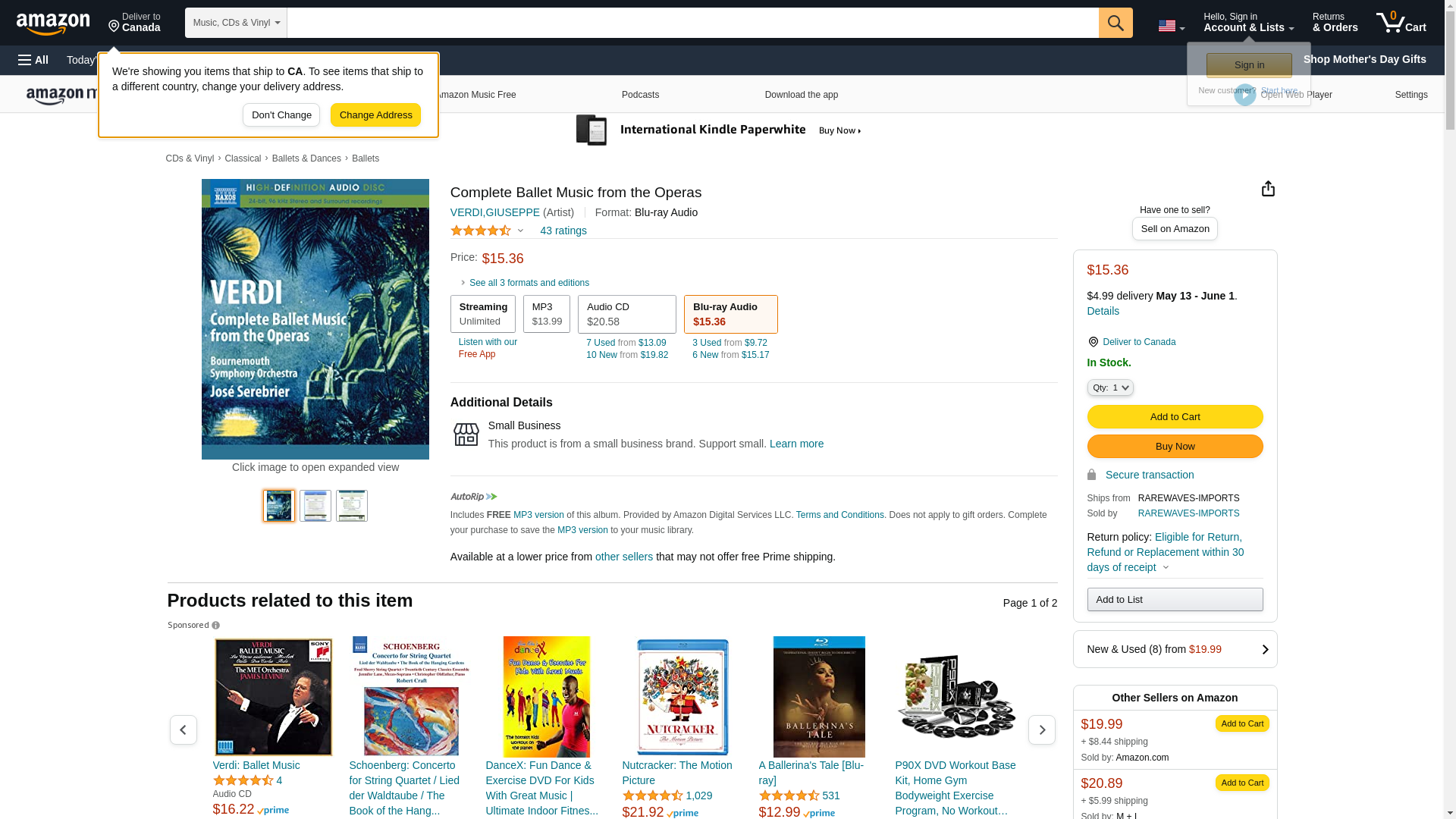Viewport: 1456px width, 819px height.
Task: Open the Qty quantity dropdown
Action: click(1110, 388)
